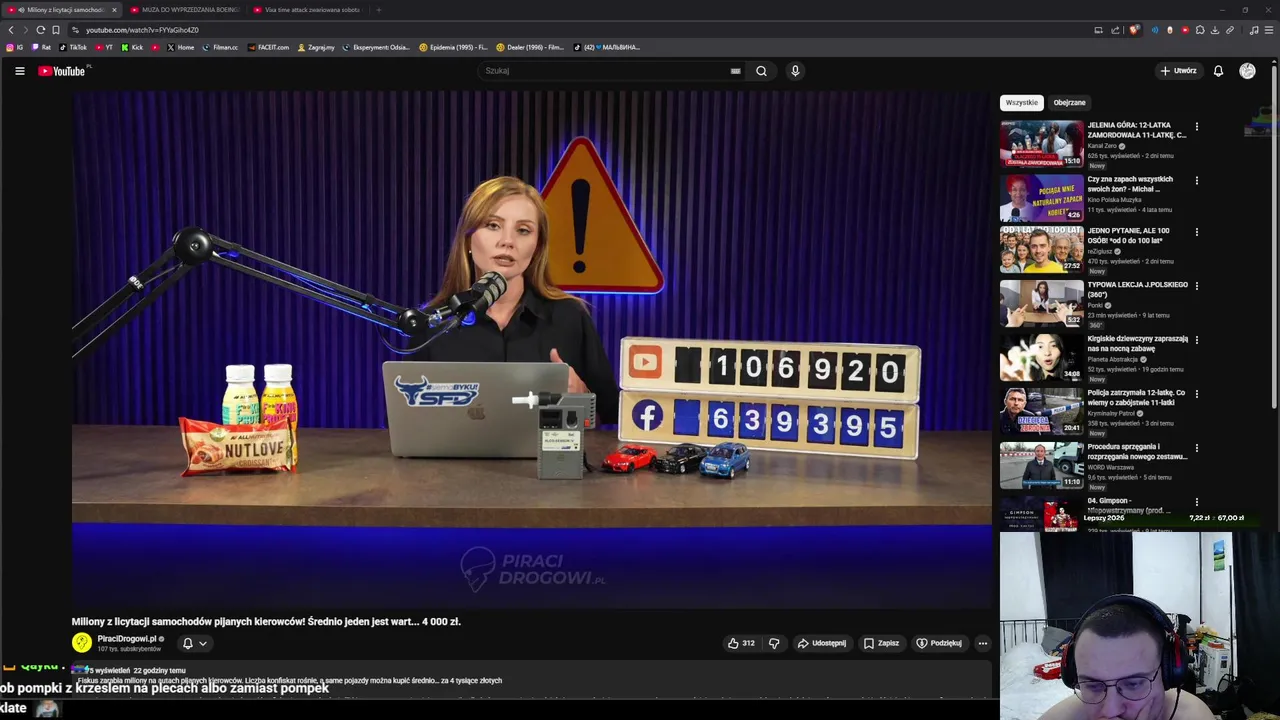Bookmark page with the bookmark icon
Image resolution: width=1280 pixels, height=720 pixels.
pyautogui.click(x=56, y=30)
